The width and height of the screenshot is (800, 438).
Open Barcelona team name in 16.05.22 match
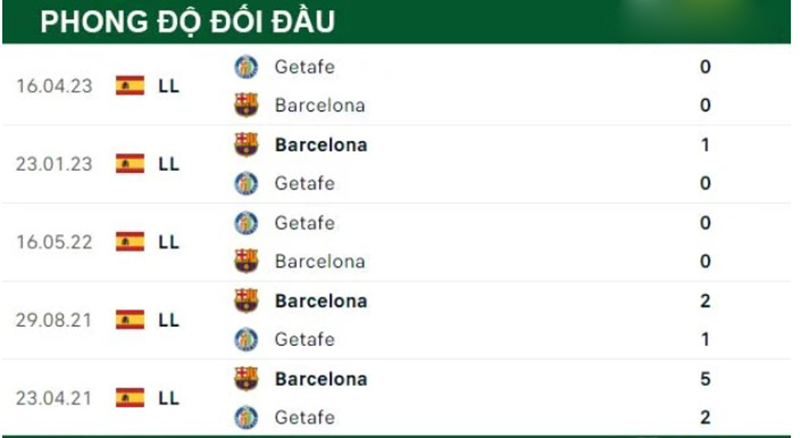(319, 261)
